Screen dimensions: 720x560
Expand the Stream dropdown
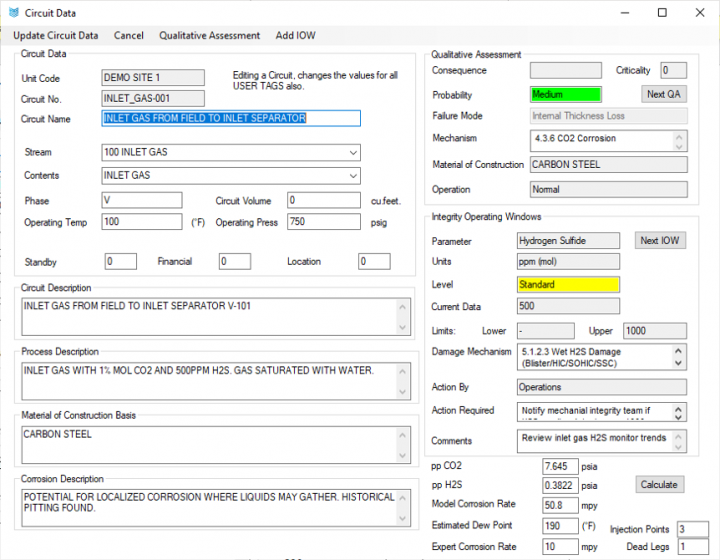coord(353,152)
